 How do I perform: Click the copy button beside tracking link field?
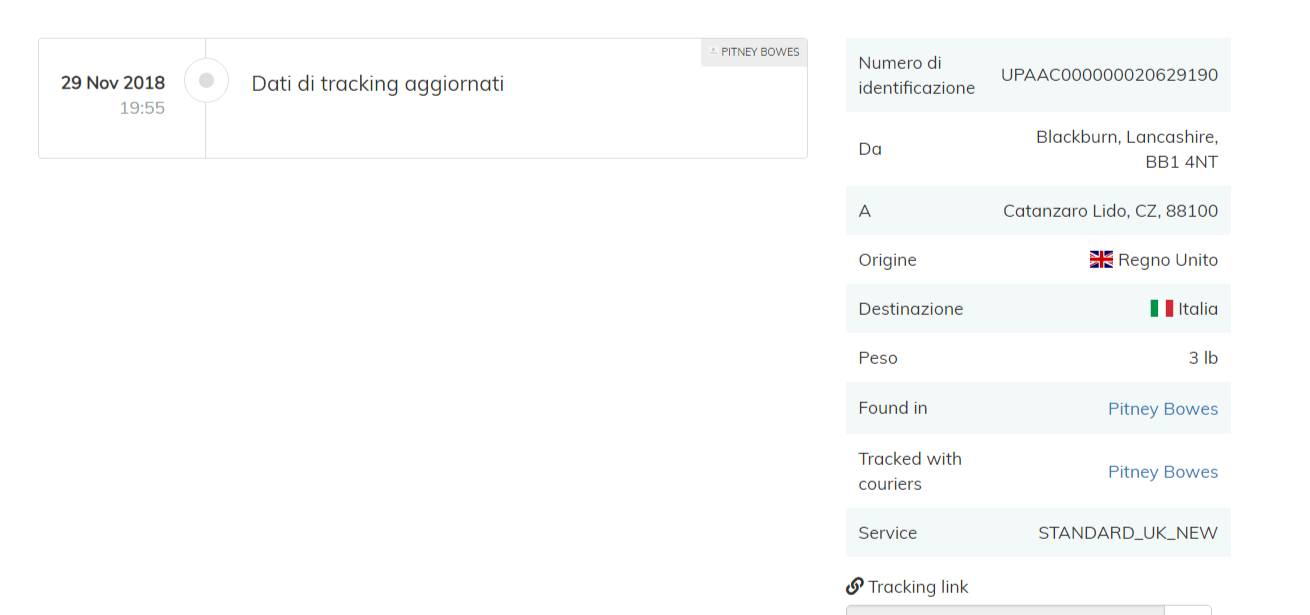[1187, 610]
